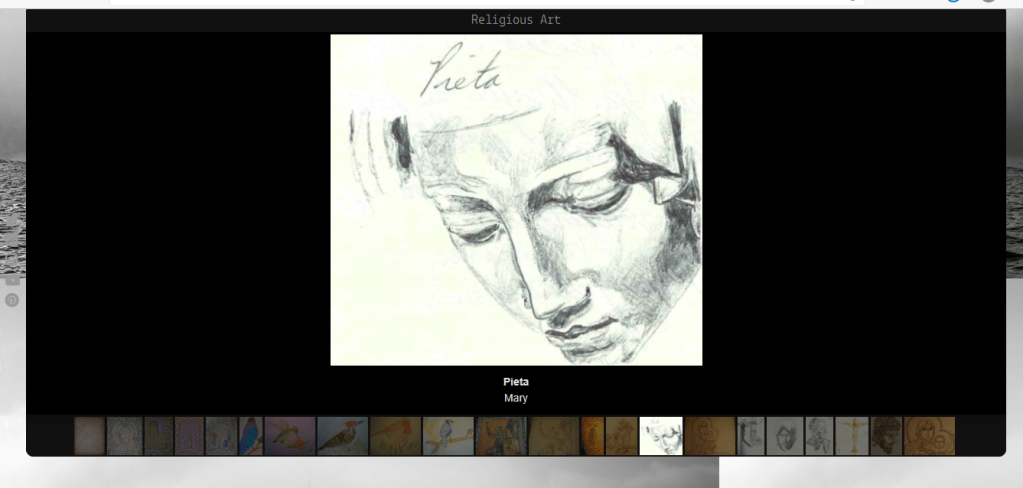This screenshot has width=1023, height=488.
Task: Select the first thumbnail in the strip
Action: pos(89,436)
